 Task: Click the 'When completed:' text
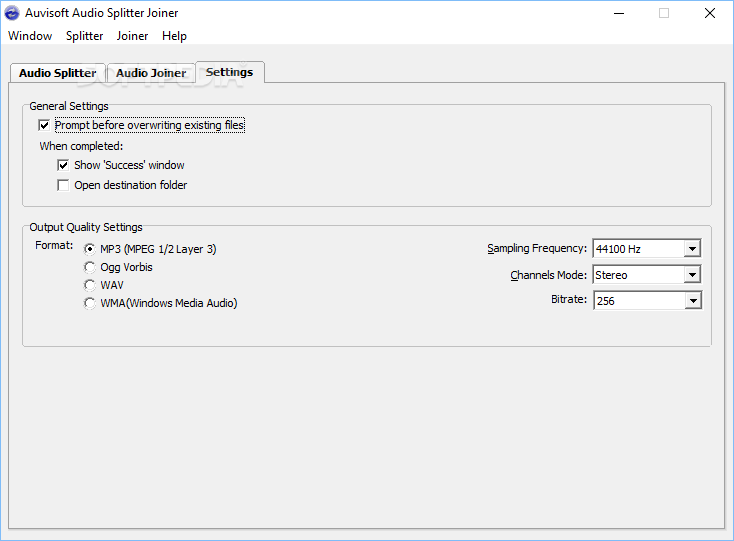click(x=81, y=146)
